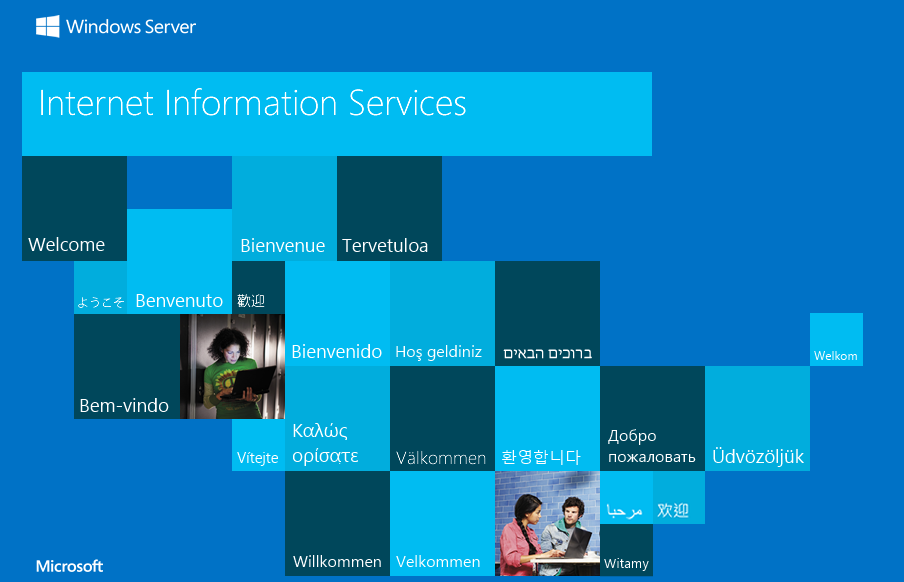Image resolution: width=904 pixels, height=582 pixels.
Task: Click the 'Windows Server' heading text
Action: click(131, 27)
